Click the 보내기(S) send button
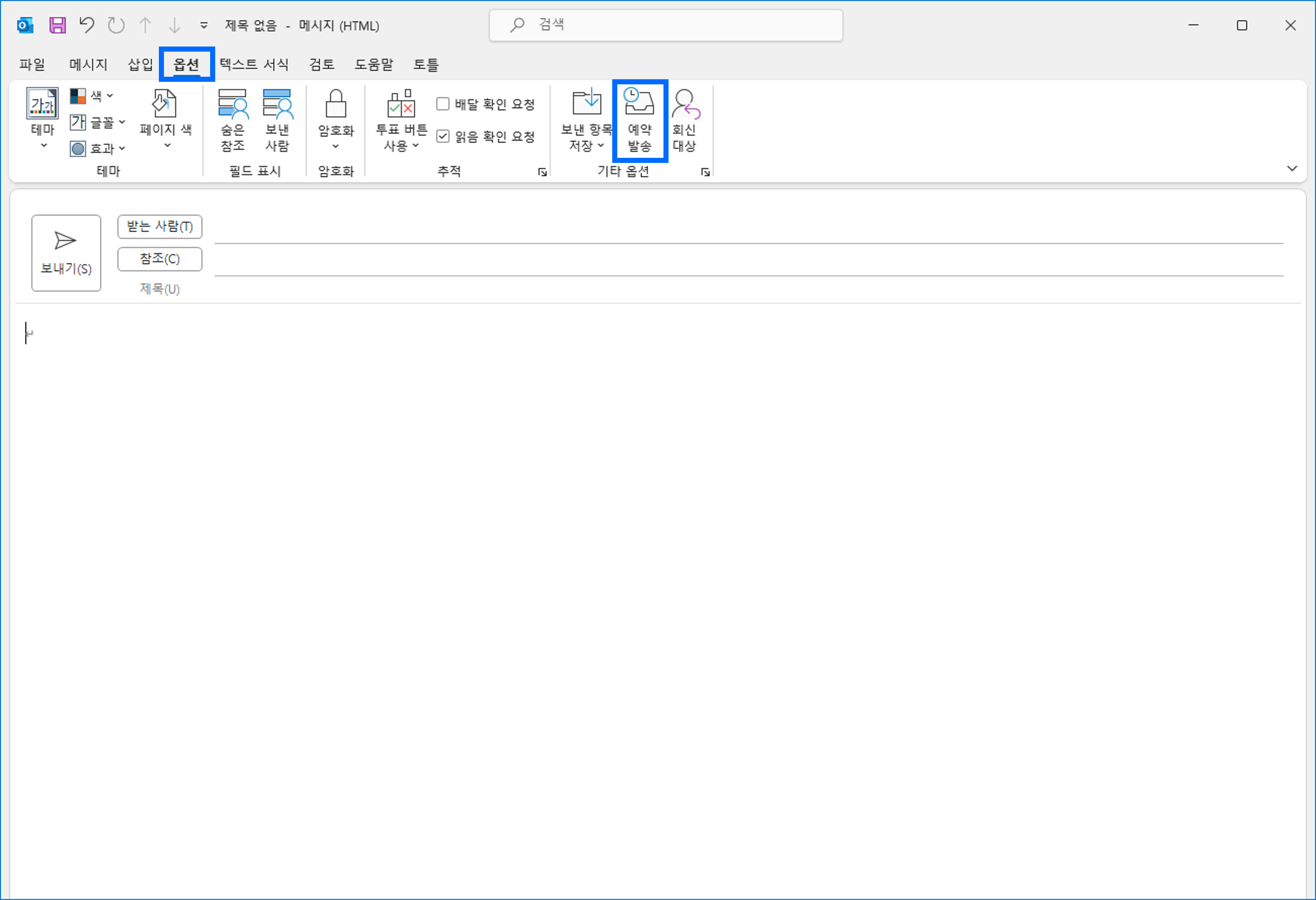The height and width of the screenshot is (900, 1316). (x=66, y=253)
